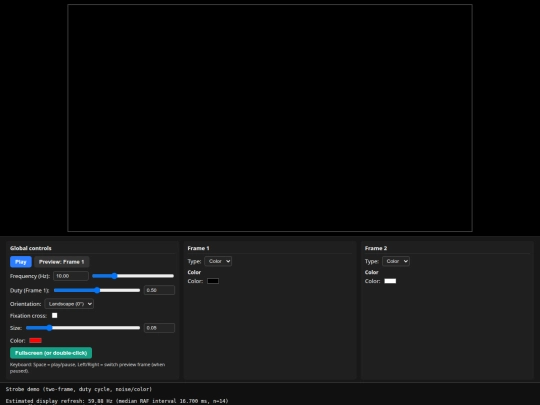Screen dimensions: 540x405
Task: Click the Preview: Frame 1 button
Action: tap(61, 262)
